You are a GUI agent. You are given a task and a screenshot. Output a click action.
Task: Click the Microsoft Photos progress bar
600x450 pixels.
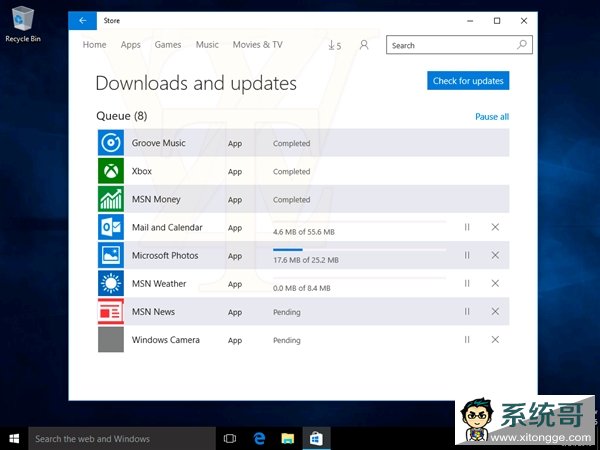359,249
